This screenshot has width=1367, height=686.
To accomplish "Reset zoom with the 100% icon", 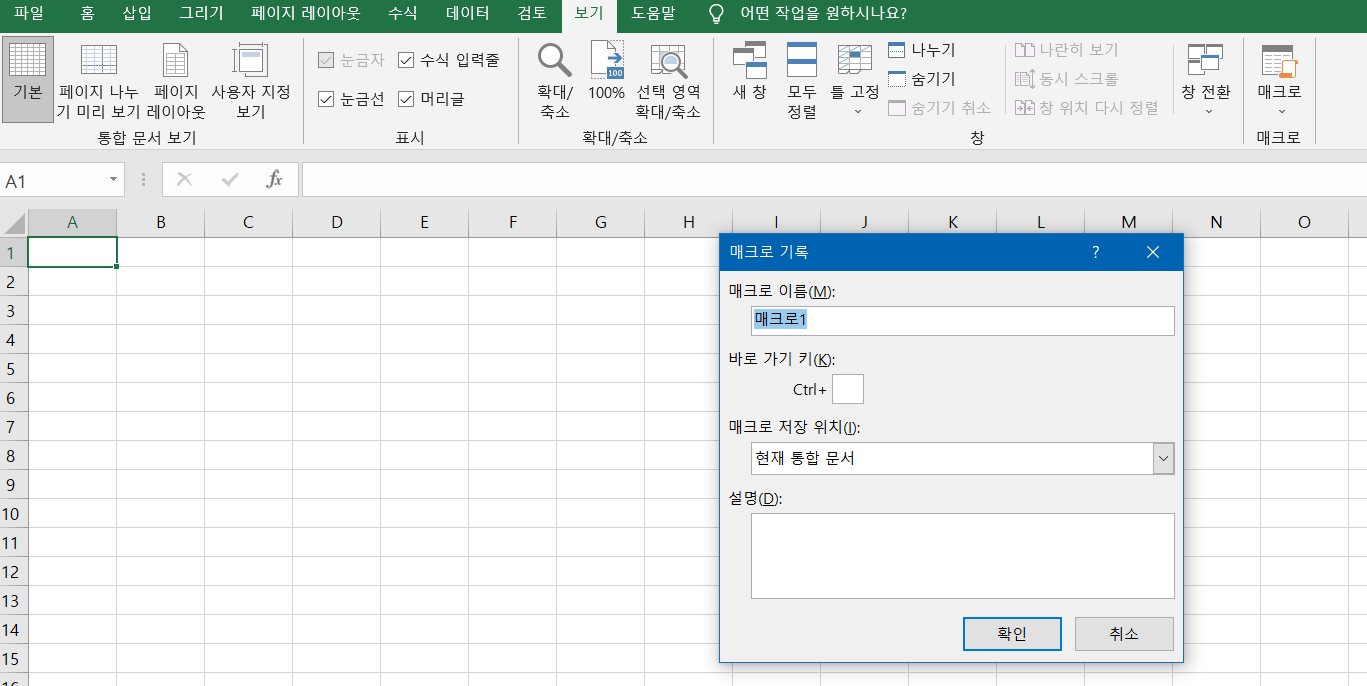I will [606, 61].
